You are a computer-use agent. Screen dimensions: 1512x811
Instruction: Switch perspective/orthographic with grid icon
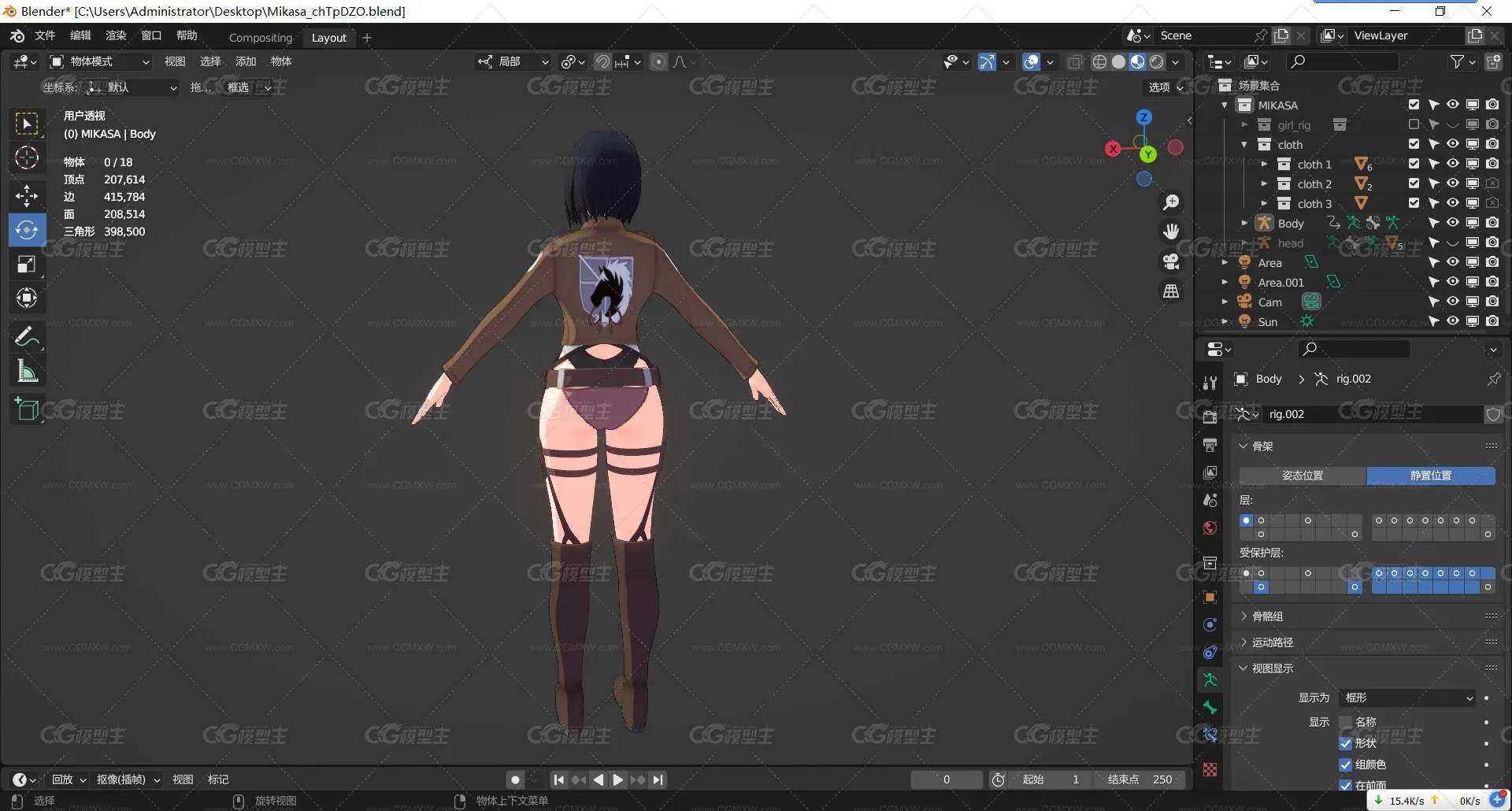1172,291
